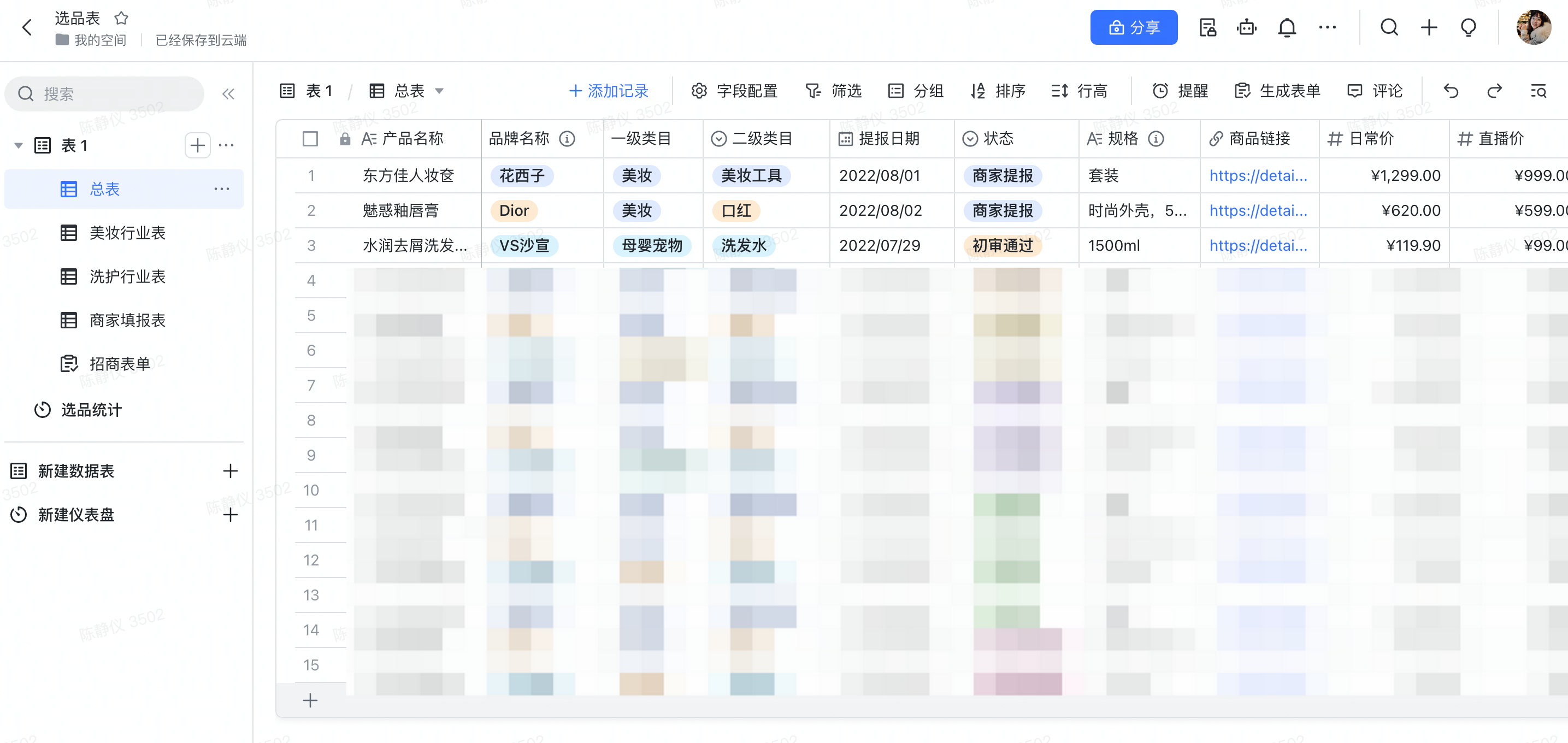
Task: Open the 字段配置 field configuration
Action: coord(747,91)
